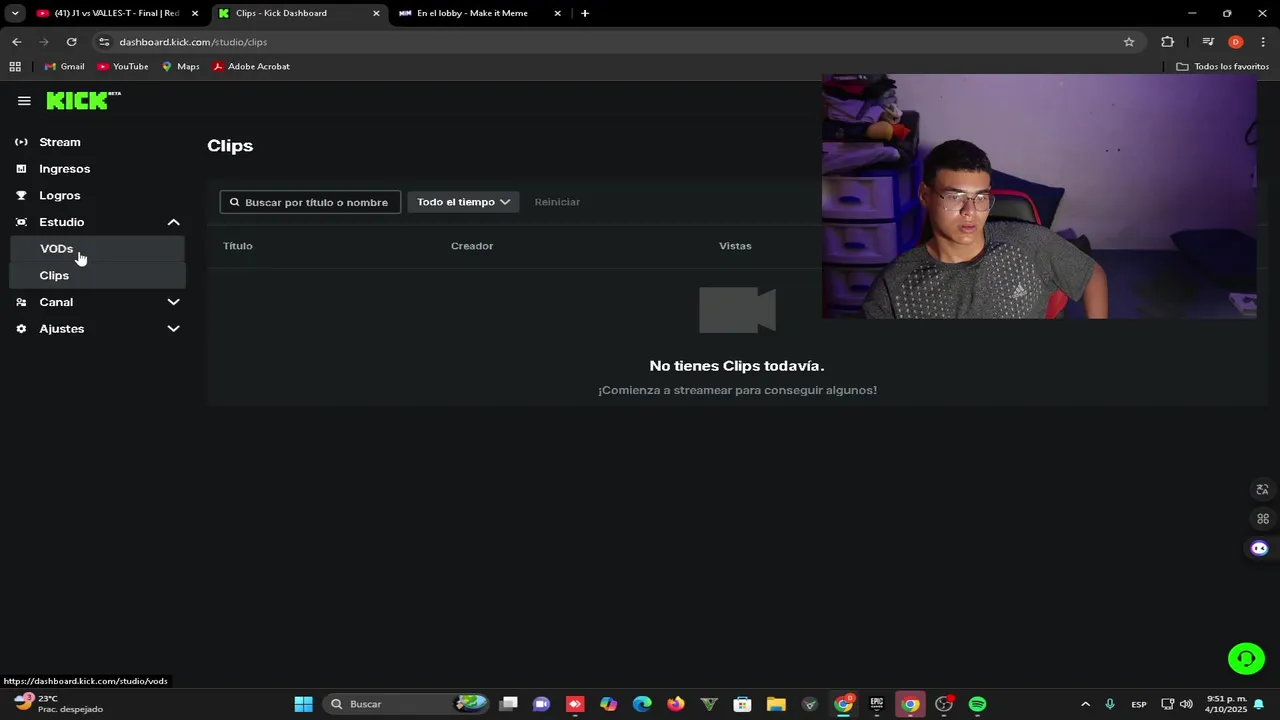Open the Windows Start menu
Viewport: 1280px width, 720px height.
tap(303, 704)
